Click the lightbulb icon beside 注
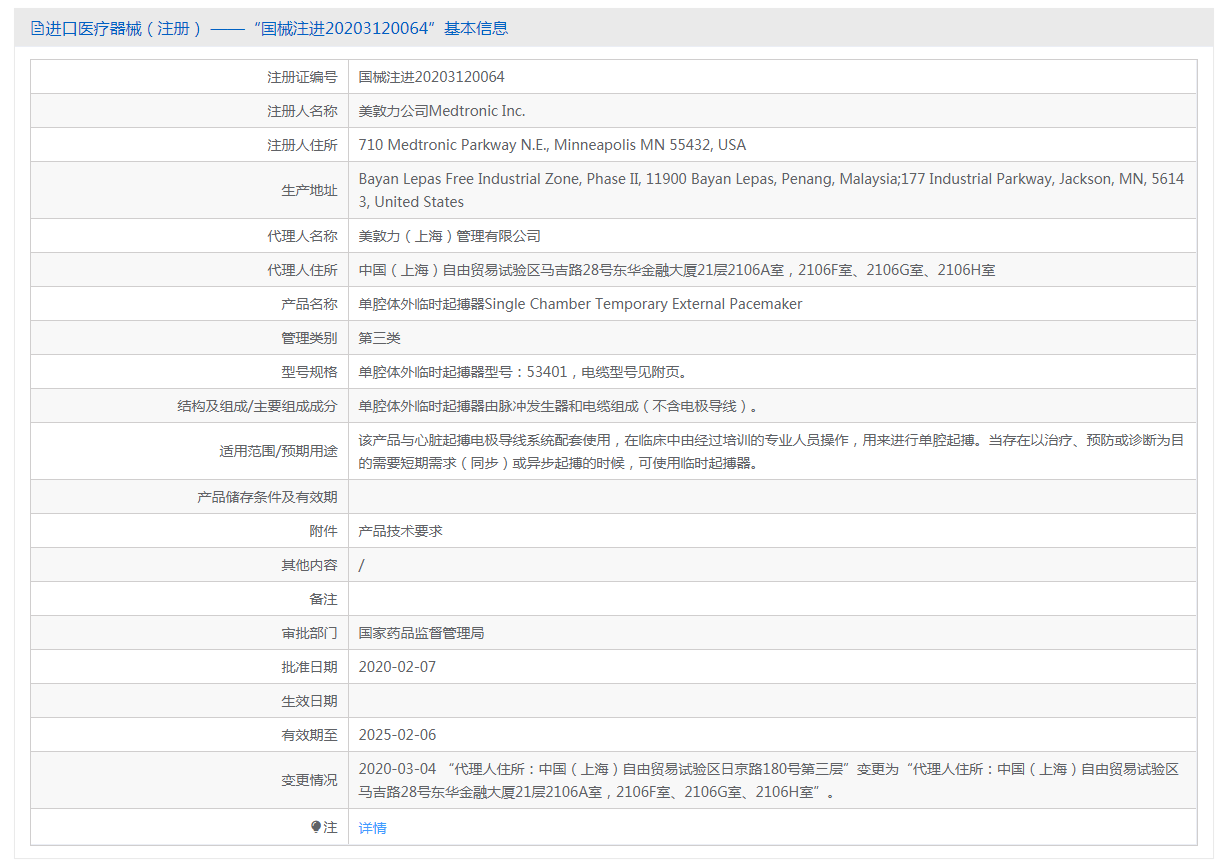 316,827
